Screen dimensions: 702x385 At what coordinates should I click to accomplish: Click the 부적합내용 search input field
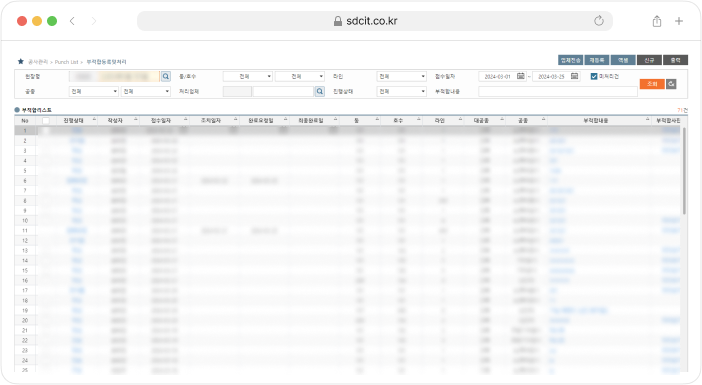click(x=558, y=91)
